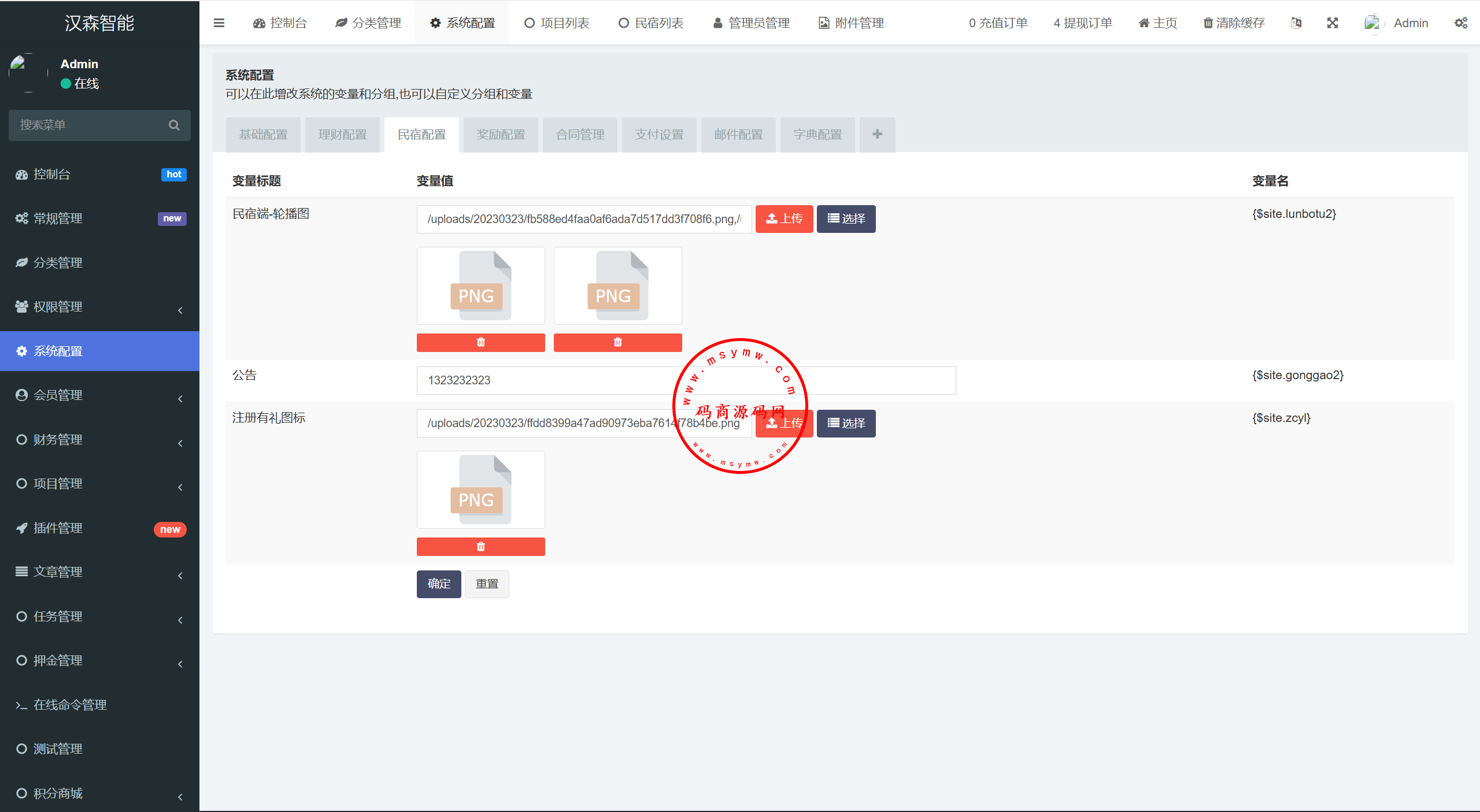The image size is (1480, 812).
Task: Switch to 合同管理 tab
Action: click(x=580, y=135)
